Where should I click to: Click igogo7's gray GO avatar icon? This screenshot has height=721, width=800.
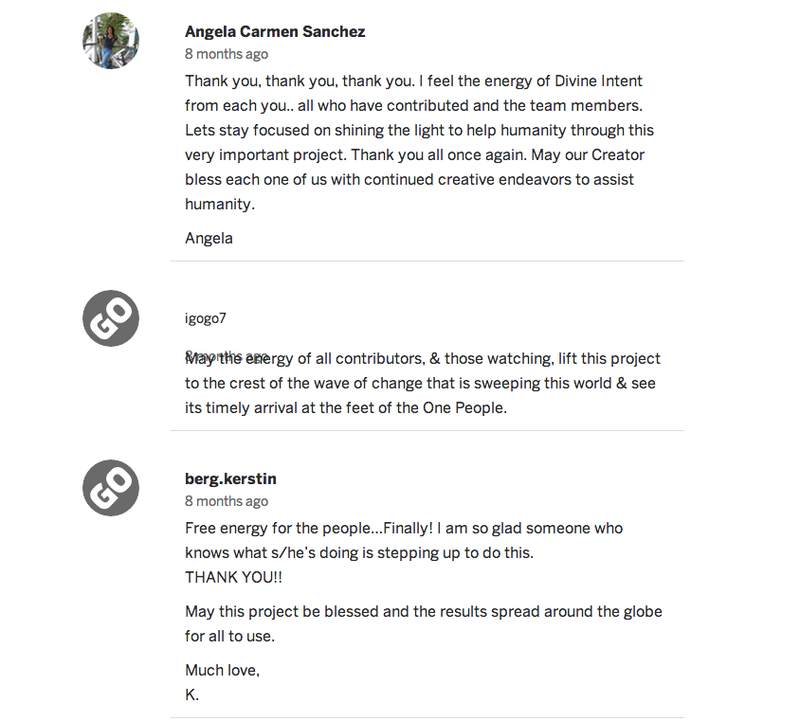pyautogui.click(x=111, y=318)
